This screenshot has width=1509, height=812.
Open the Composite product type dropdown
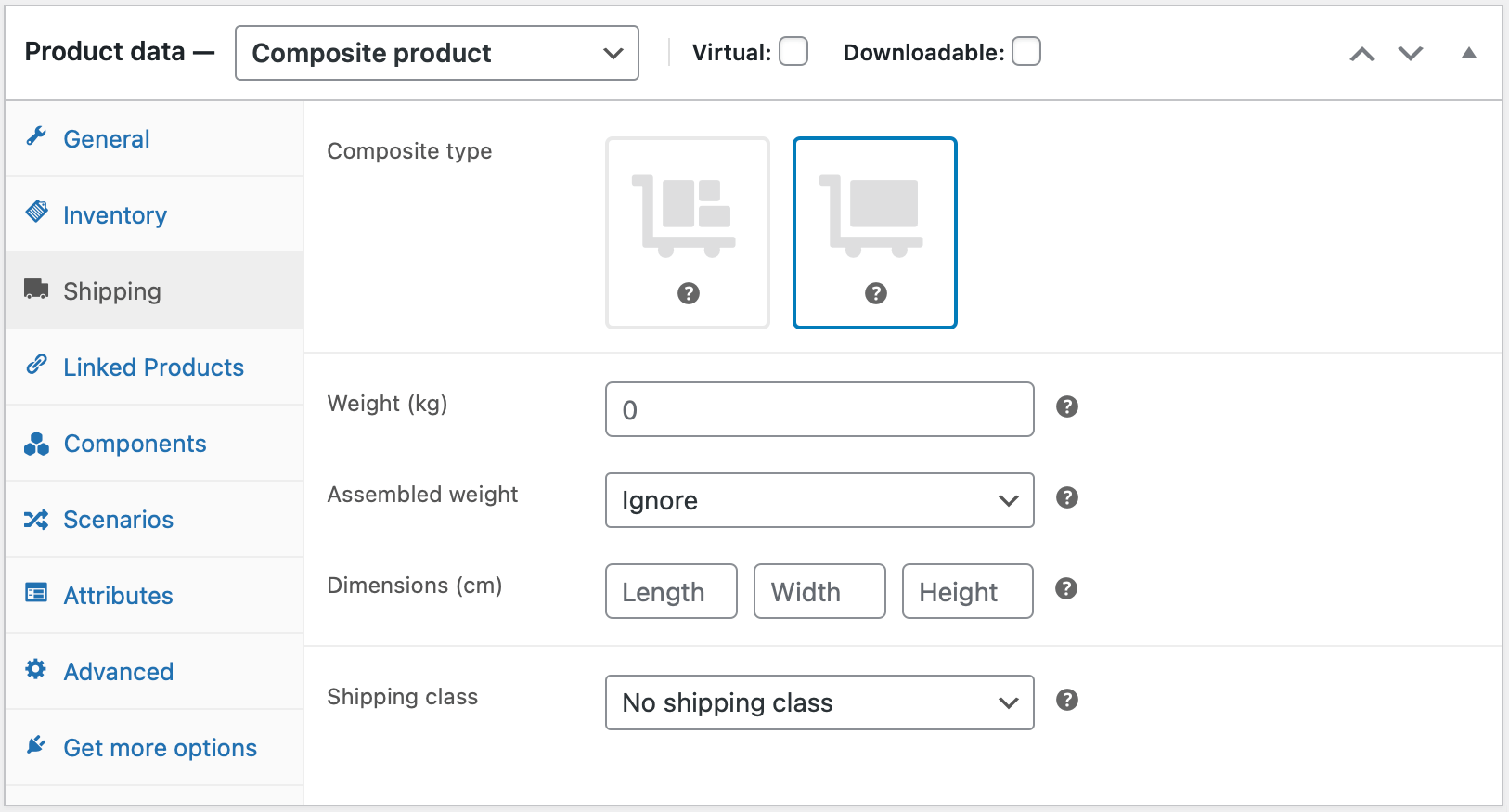(436, 53)
